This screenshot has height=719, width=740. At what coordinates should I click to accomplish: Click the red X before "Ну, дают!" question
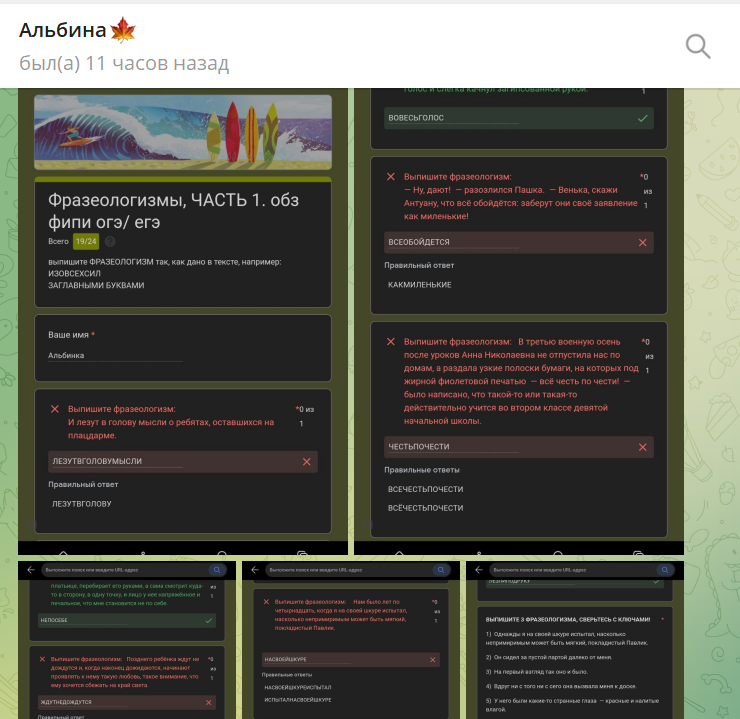[391, 177]
